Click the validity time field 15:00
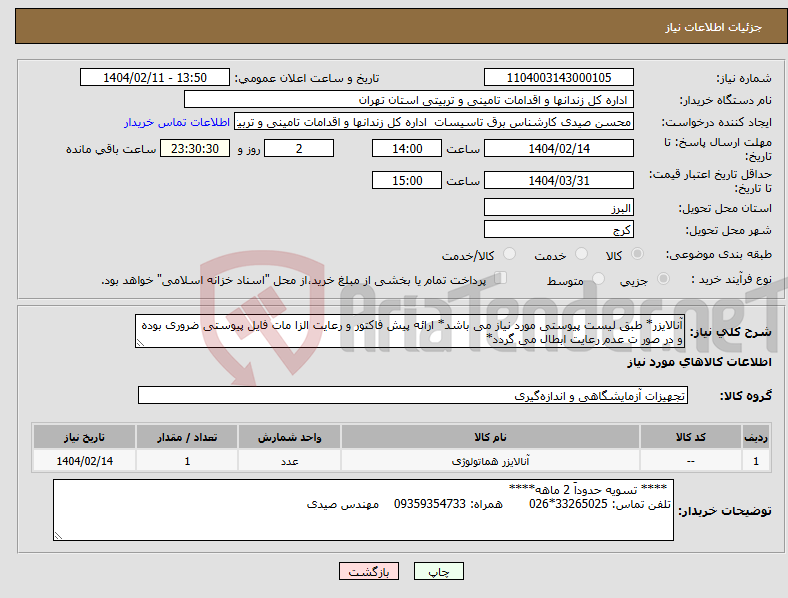This screenshot has width=788, height=598. click(407, 180)
